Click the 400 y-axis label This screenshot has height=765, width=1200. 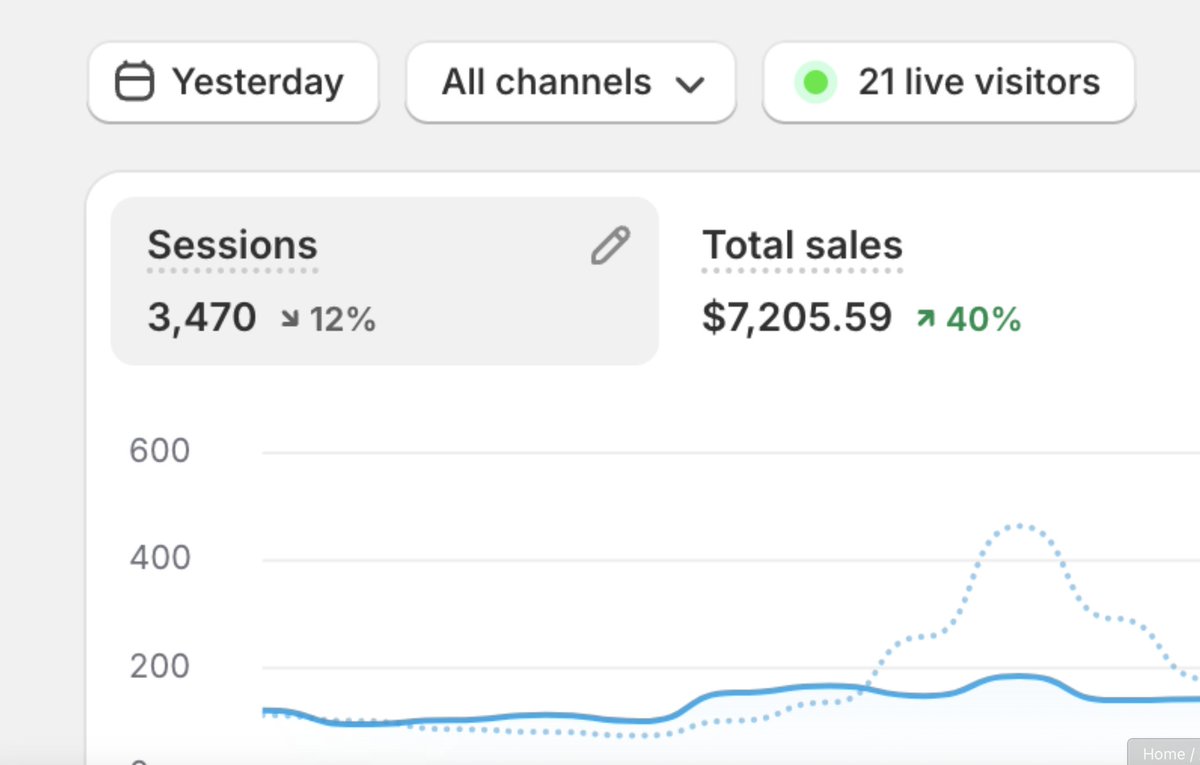[160, 557]
